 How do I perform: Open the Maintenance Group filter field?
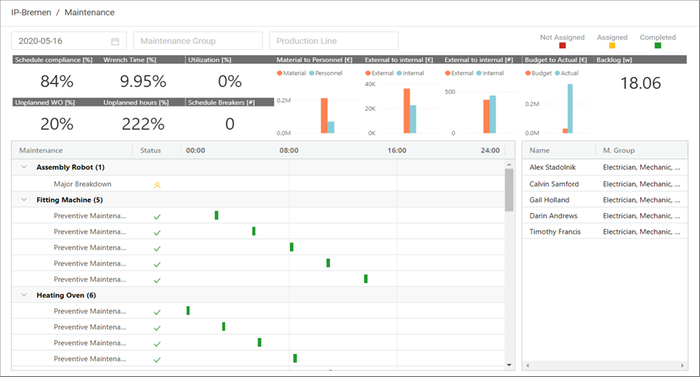click(x=198, y=41)
